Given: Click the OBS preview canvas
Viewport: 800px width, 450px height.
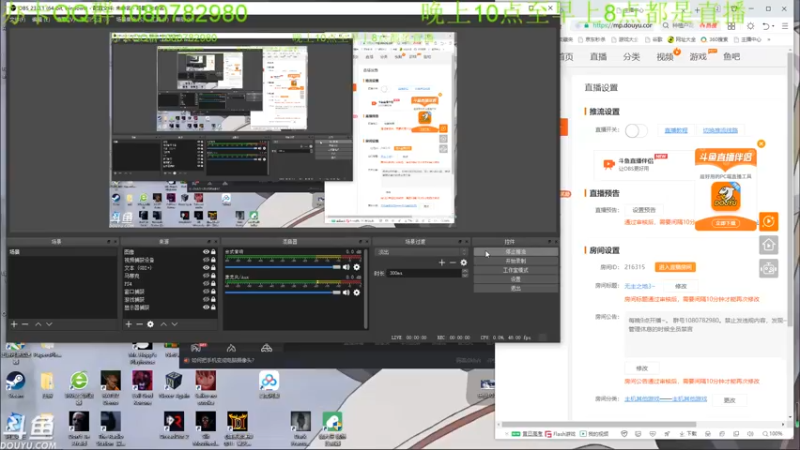Looking at the screenshot, I should [282, 130].
